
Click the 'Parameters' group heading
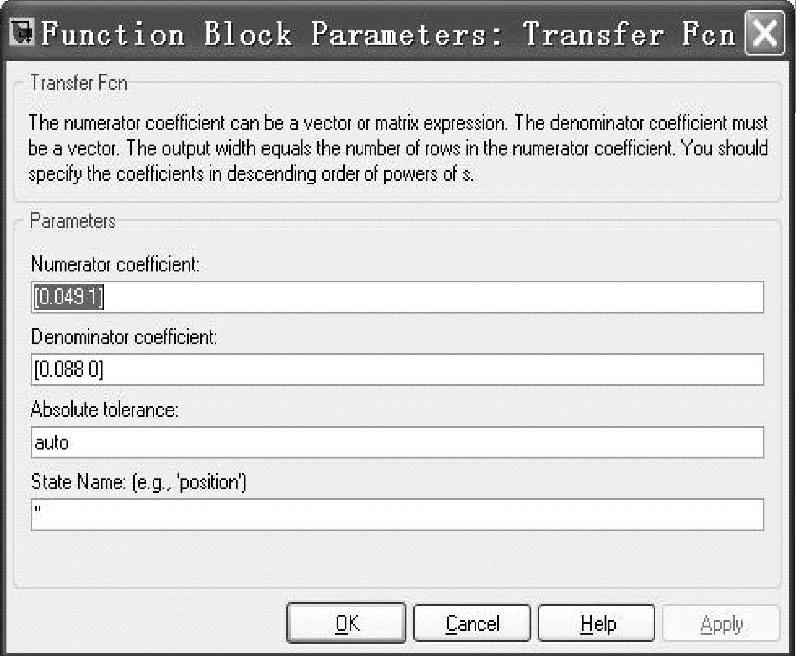(x=73, y=221)
